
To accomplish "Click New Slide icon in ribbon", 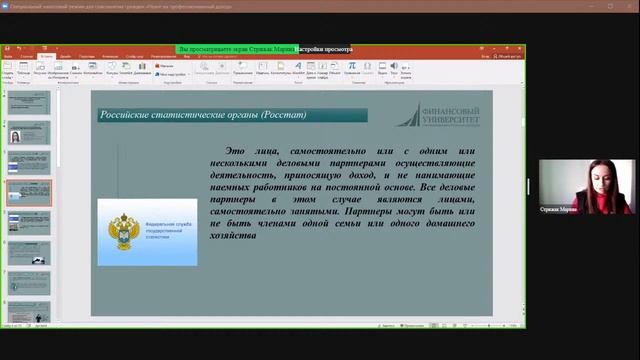I will [7, 70].
